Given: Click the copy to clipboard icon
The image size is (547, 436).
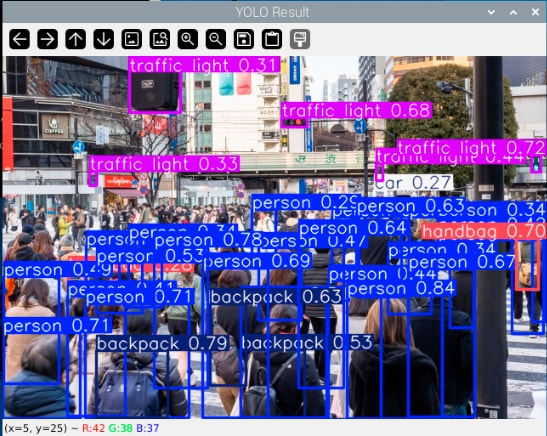Looking at the screenshot, I should point(272,39).
